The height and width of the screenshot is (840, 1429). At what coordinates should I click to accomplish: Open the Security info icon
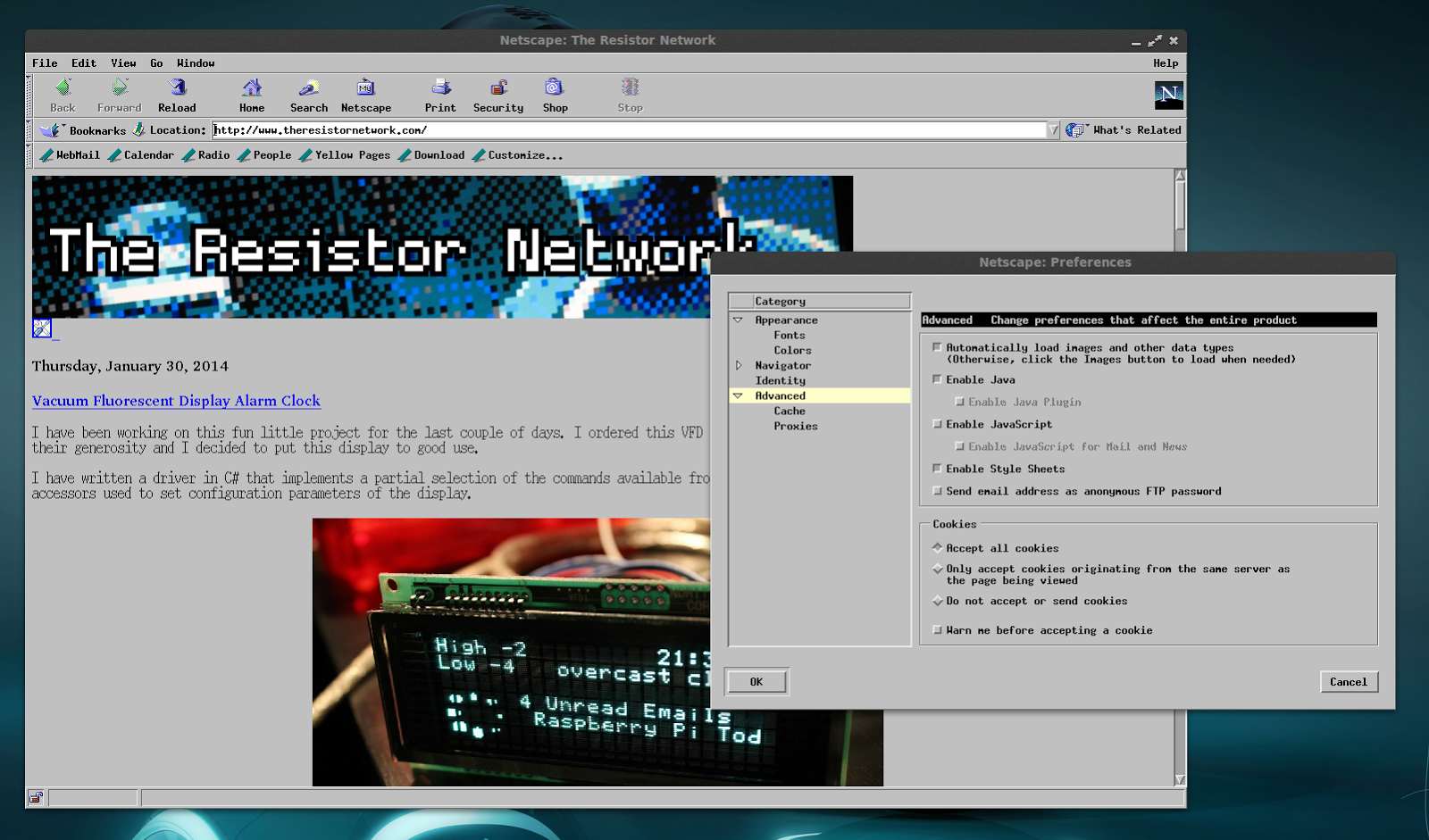(x=498, y=87)
